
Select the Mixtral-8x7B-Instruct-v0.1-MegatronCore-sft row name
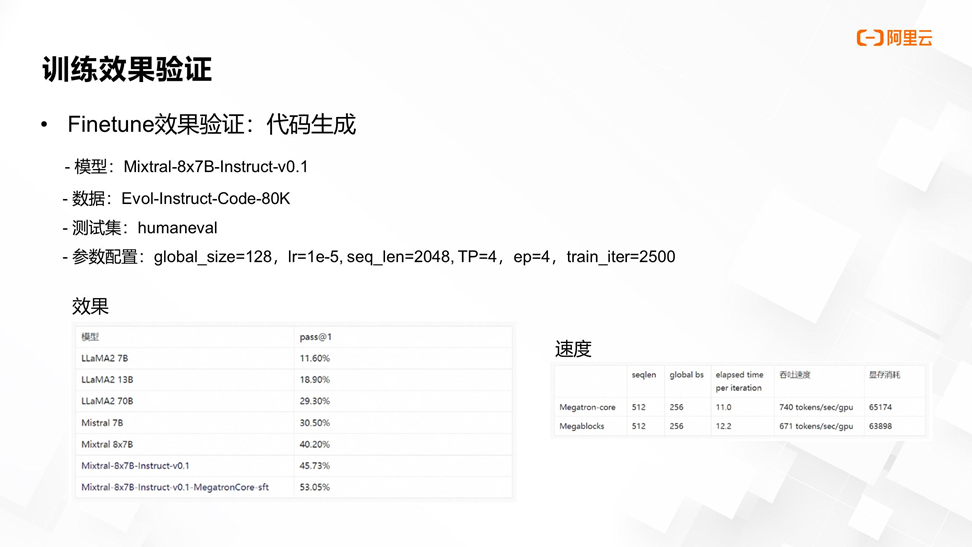(x=175, y=487)
